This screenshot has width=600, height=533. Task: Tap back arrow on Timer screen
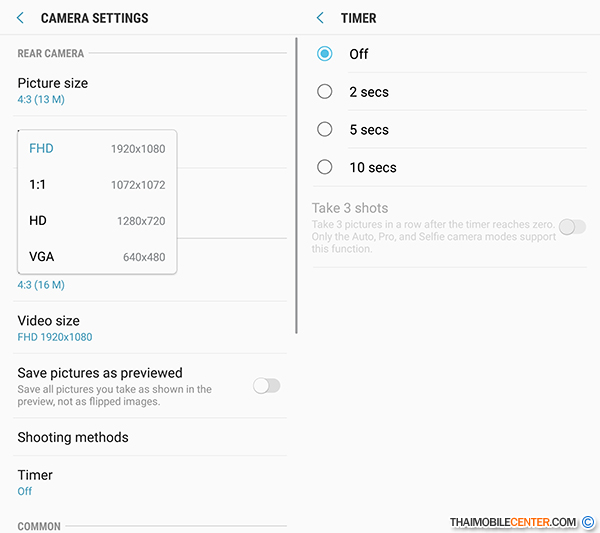[x=320, y=18]
